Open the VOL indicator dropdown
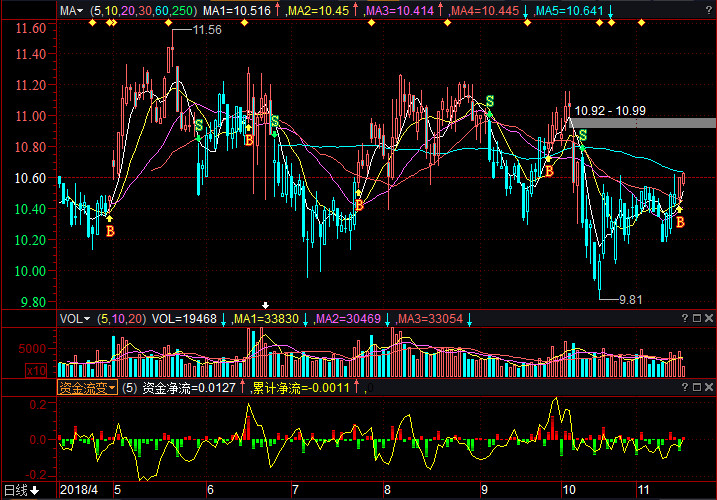 [74, 319]
